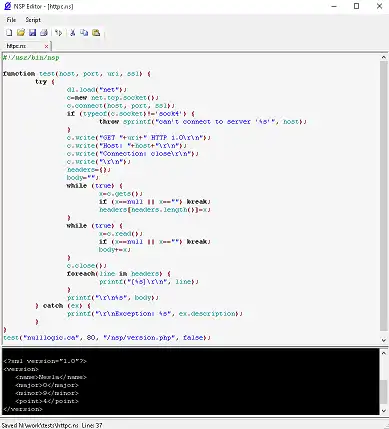Image resolution: width=389 pixels, height=429 pixels.
Task: Close the httpc.ns tab with red X
Action: (46, 46)
